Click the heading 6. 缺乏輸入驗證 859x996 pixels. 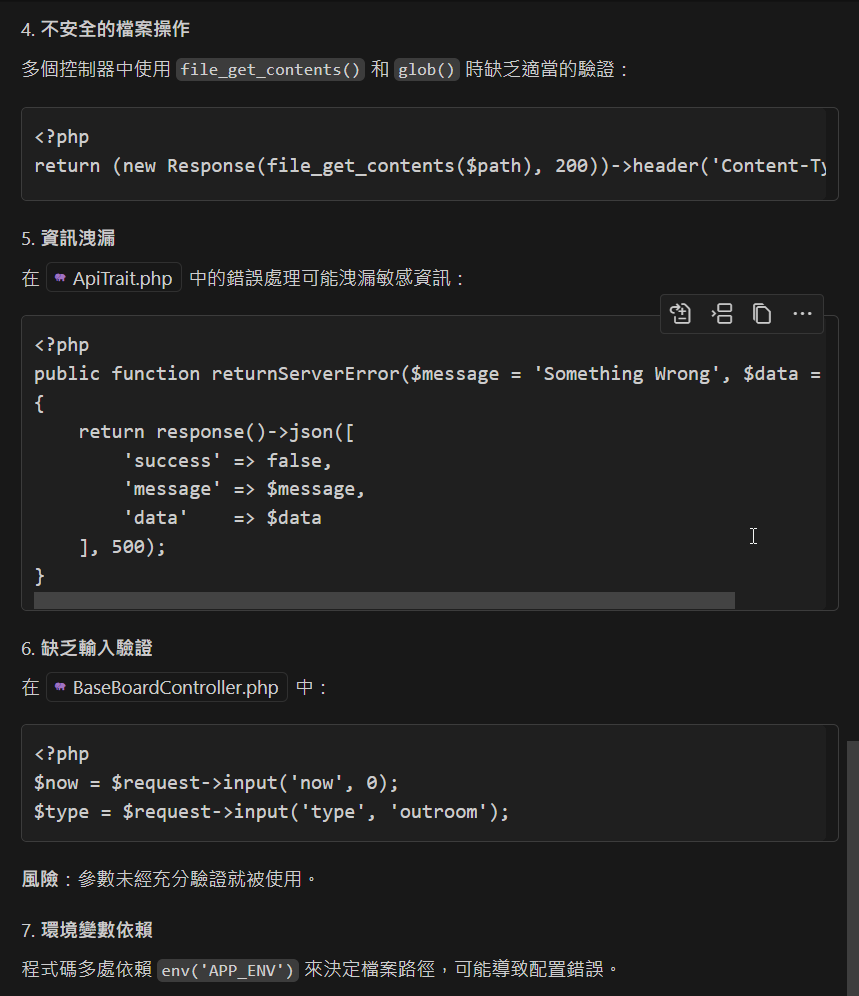[x=86, y=648]
